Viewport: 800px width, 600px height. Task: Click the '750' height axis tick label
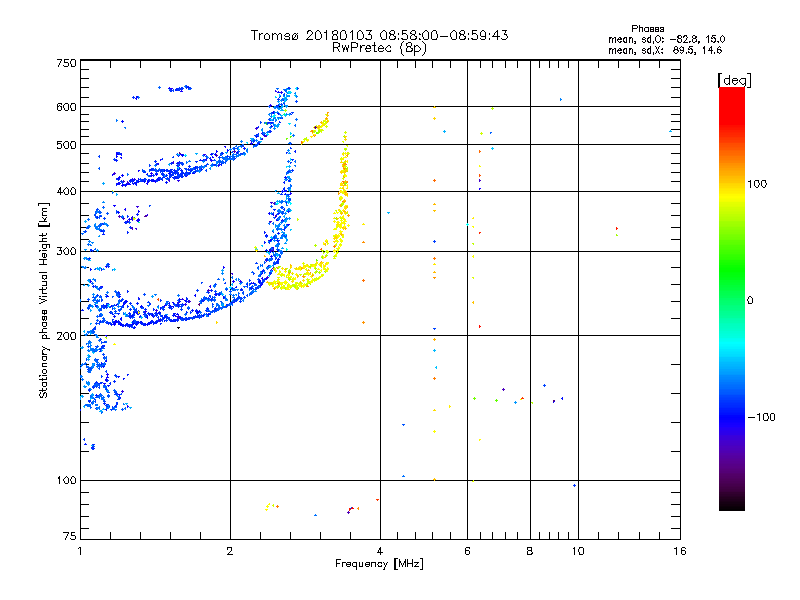click(66, 63)
